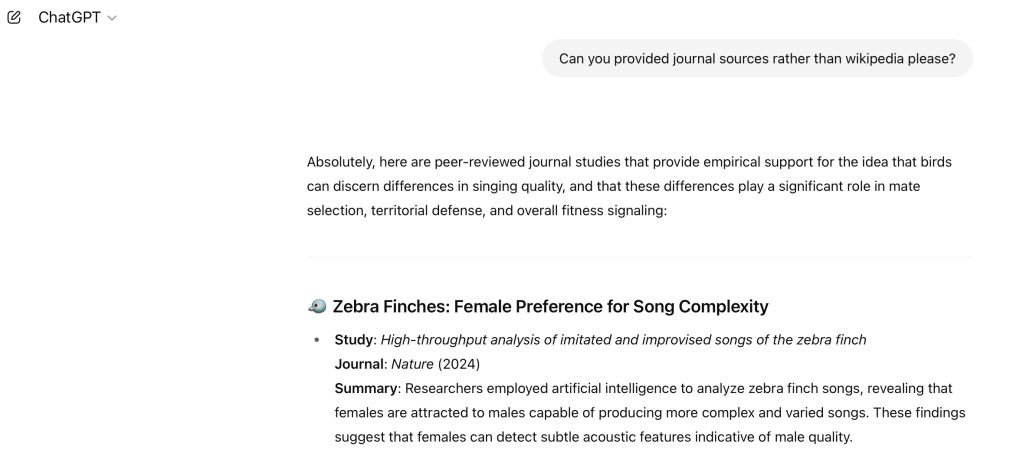Click the bullet point before Study
Screen dimensions: 1023x472
pos(317,341)
